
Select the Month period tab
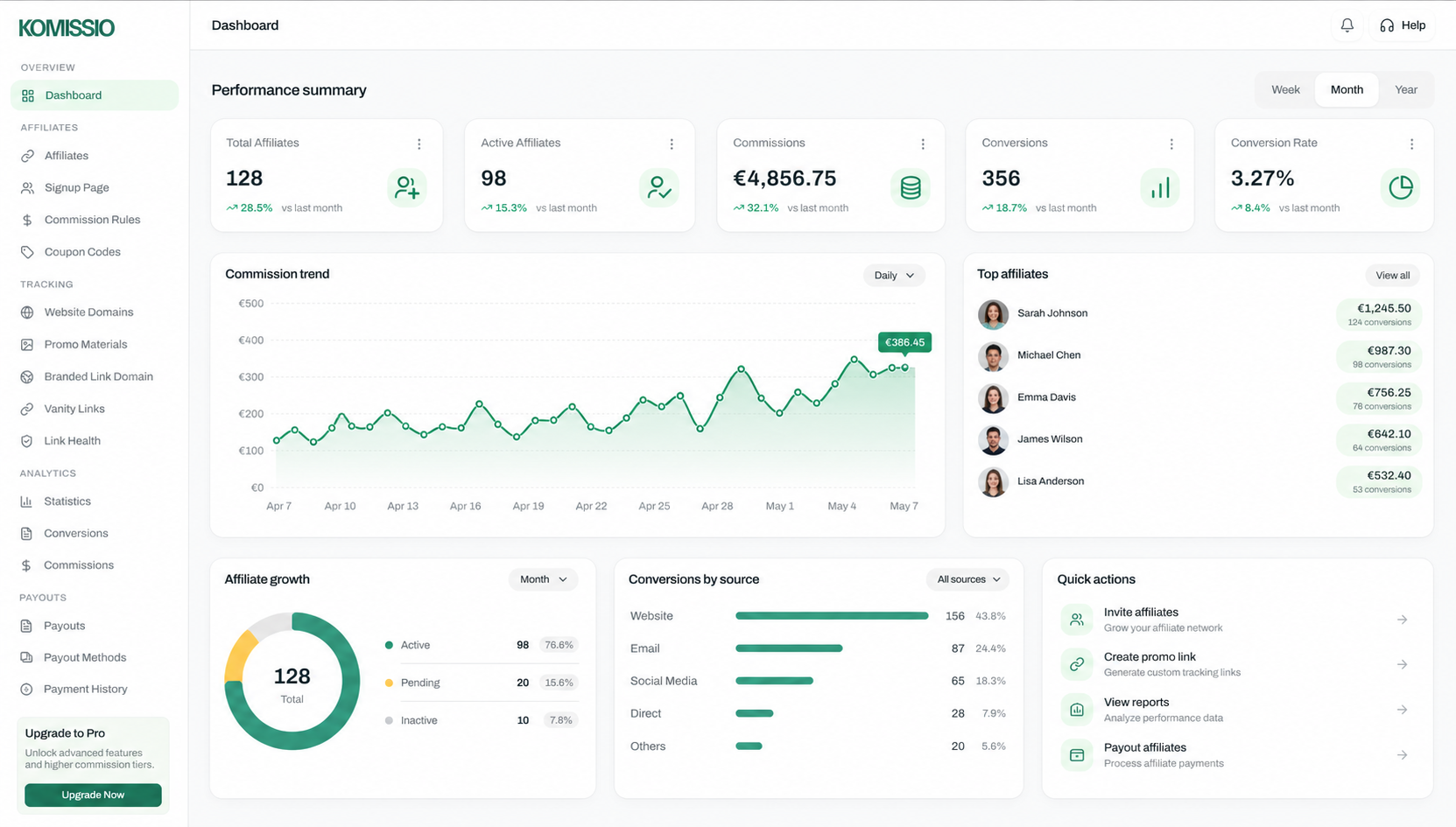click(x=1347, y=89)
